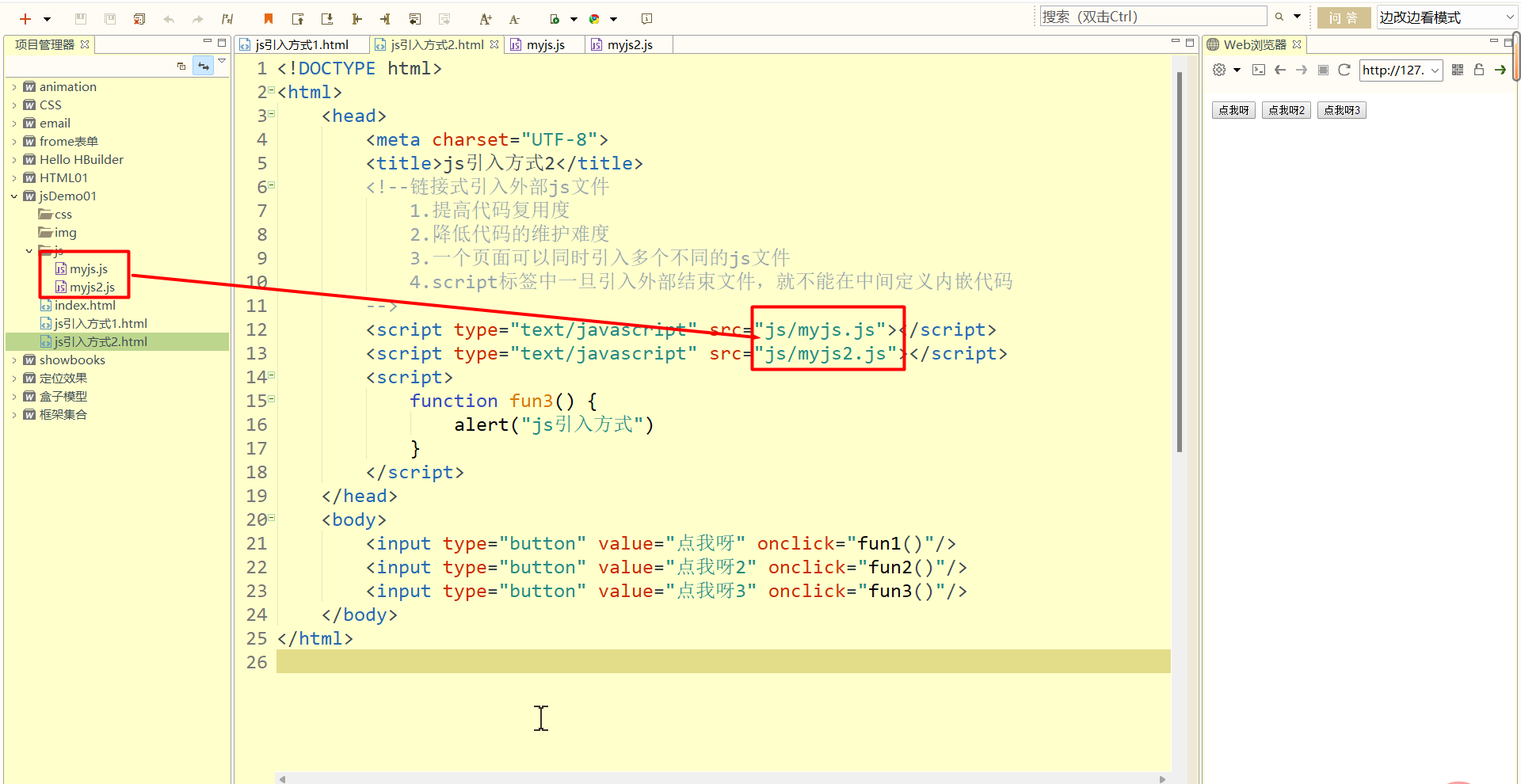The image size is (1521, 784).
Task: Open the dropdown arrow beside the New plus icon
Action: click(47, 19)
